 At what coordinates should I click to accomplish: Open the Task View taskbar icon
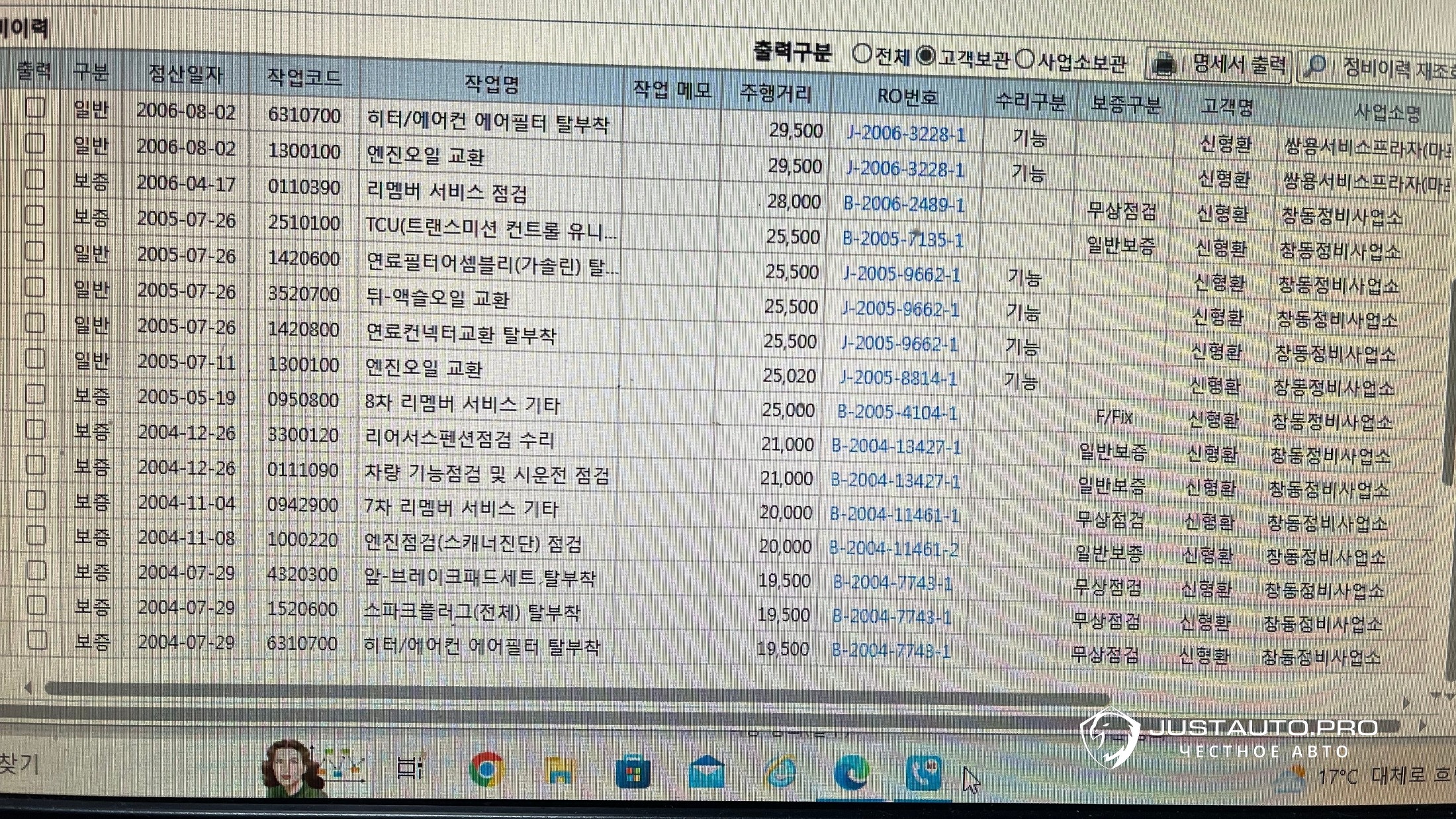[x=410, y=769]
